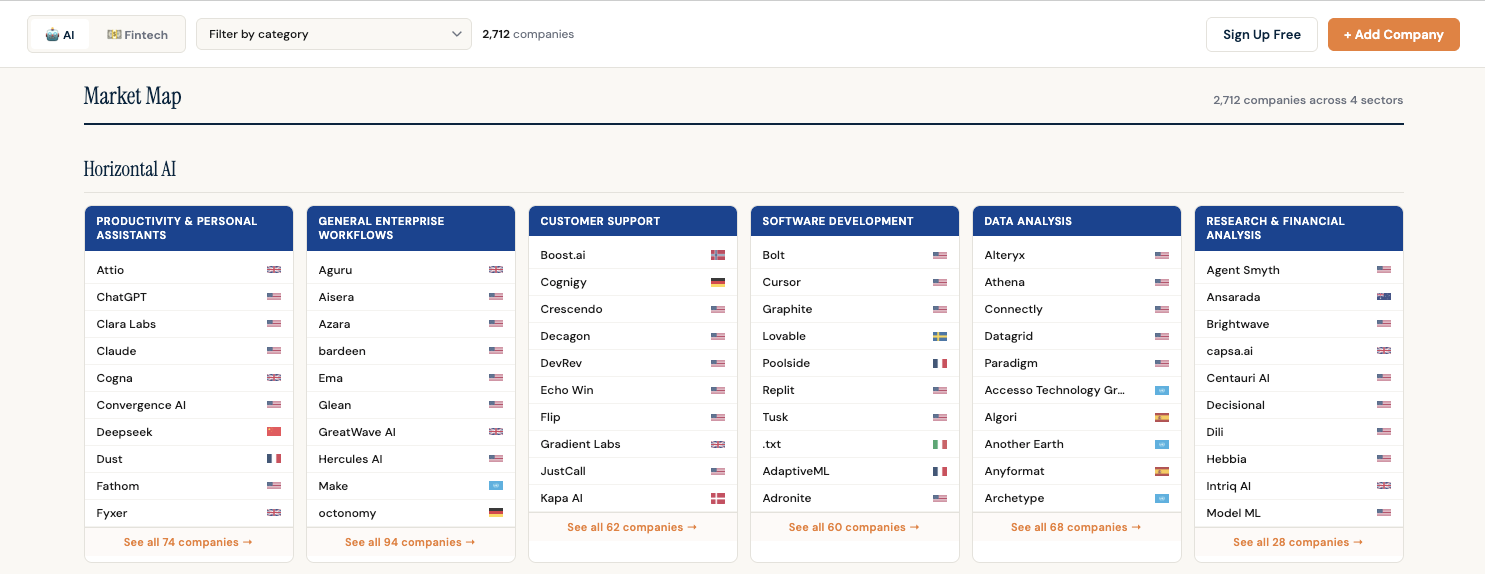
Task: Open the Paradigm company entry
Action: 1077,363
